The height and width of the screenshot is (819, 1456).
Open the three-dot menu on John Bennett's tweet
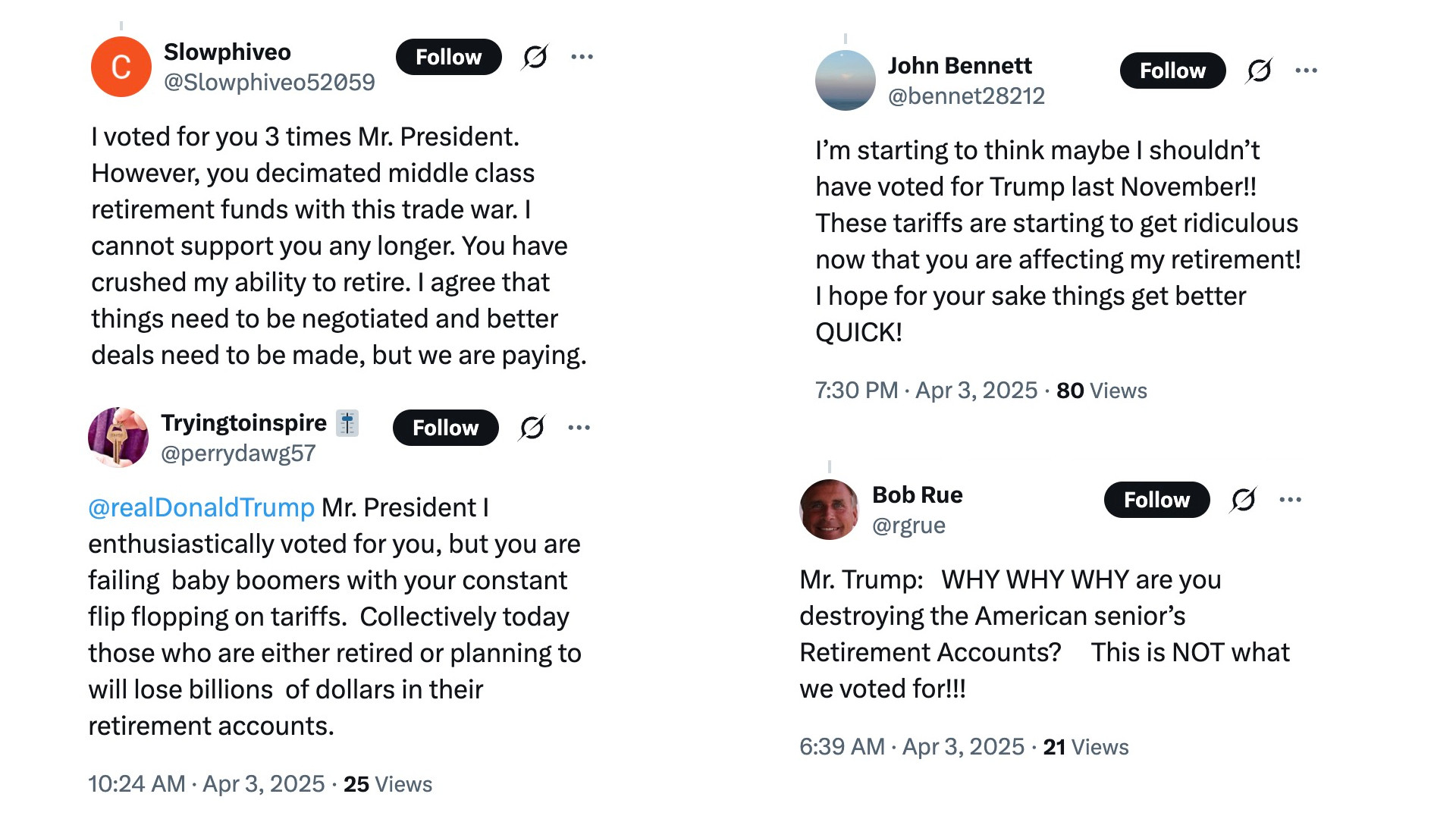click(x=1307, y=71)
